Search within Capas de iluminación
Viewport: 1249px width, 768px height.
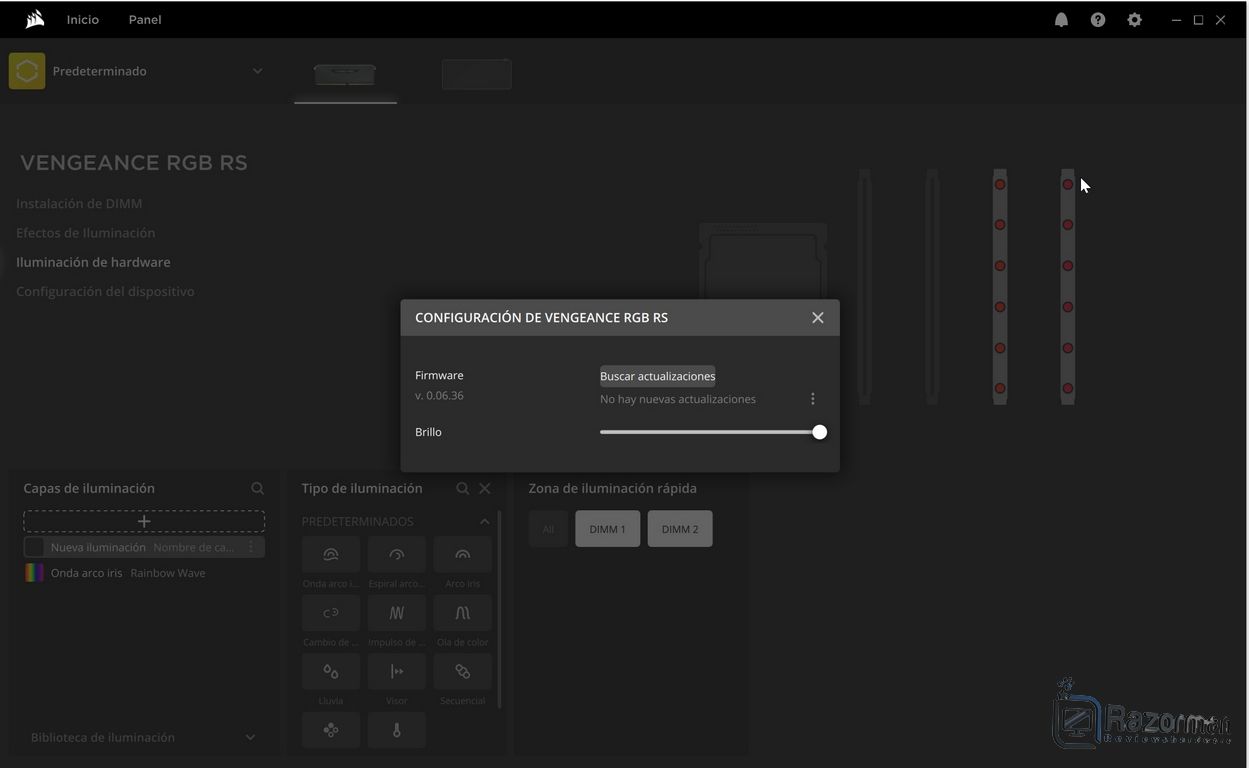click(x=258, y=488)
